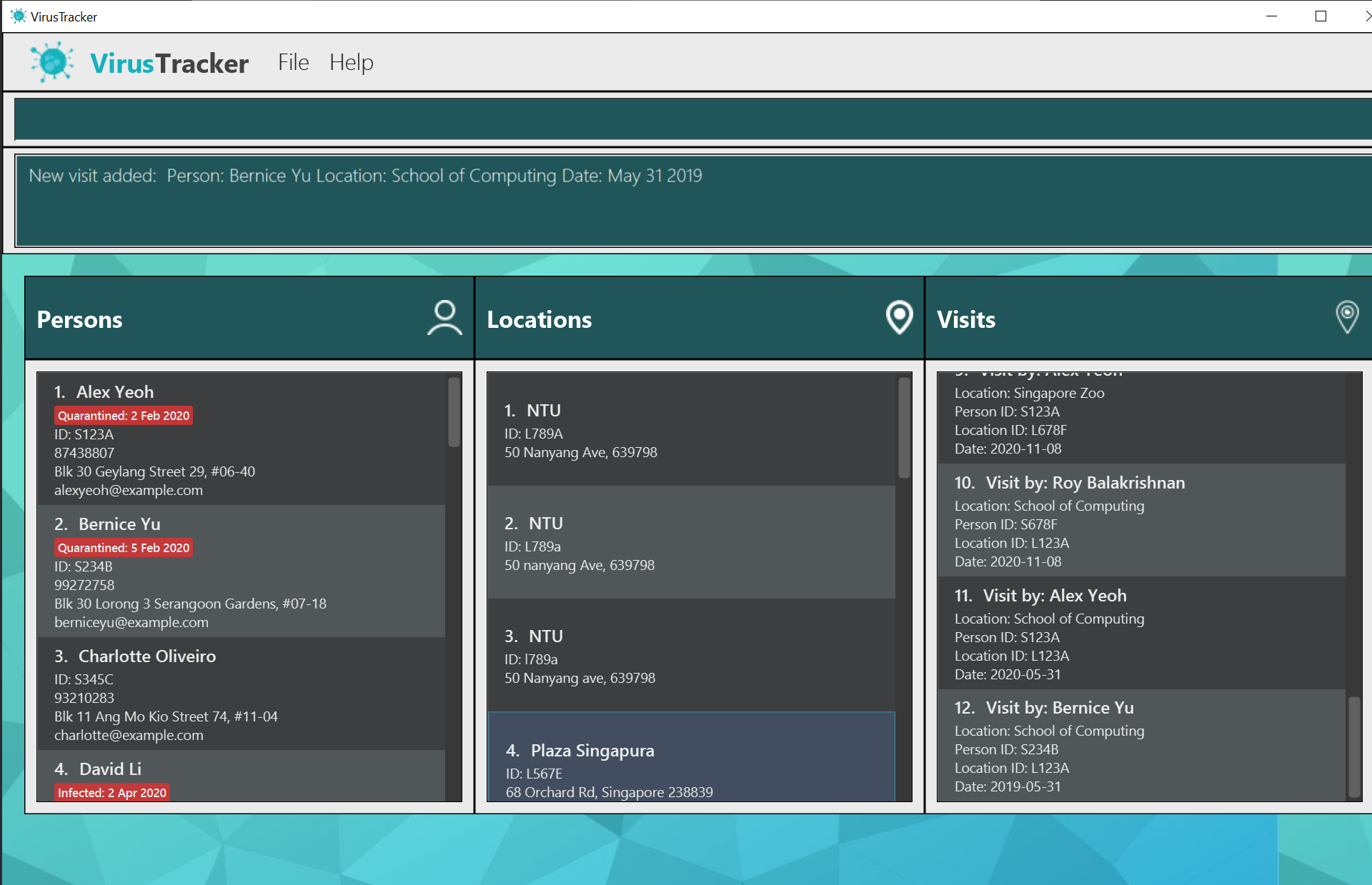Maximize the VirusTracker window
This screenshot has width=1372, height=885.
(1321, 16)
